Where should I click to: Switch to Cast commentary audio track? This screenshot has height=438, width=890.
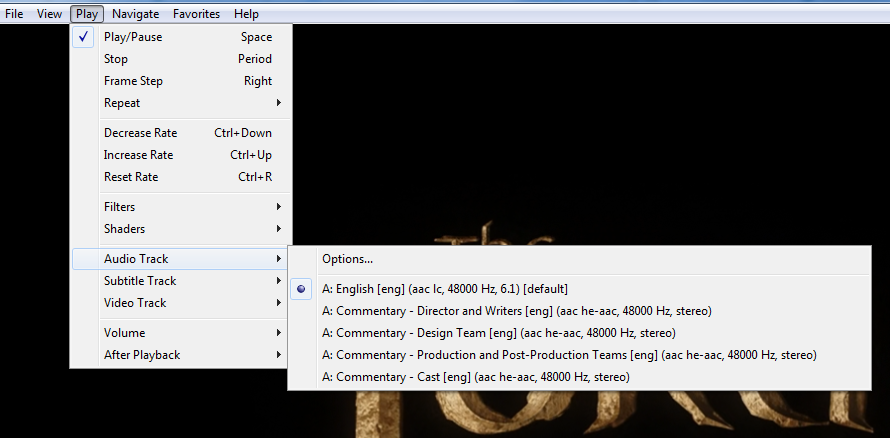580,377
